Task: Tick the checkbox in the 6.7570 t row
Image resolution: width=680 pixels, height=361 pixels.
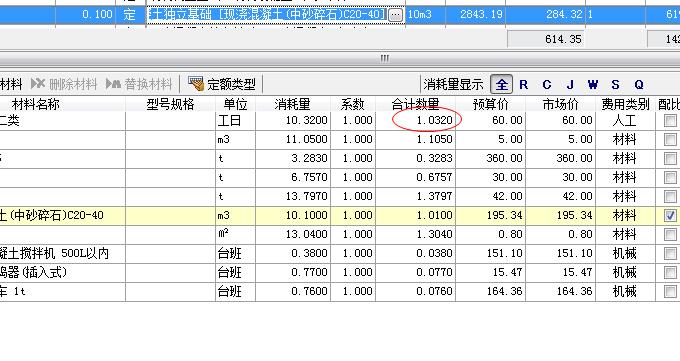Action: 670,177
